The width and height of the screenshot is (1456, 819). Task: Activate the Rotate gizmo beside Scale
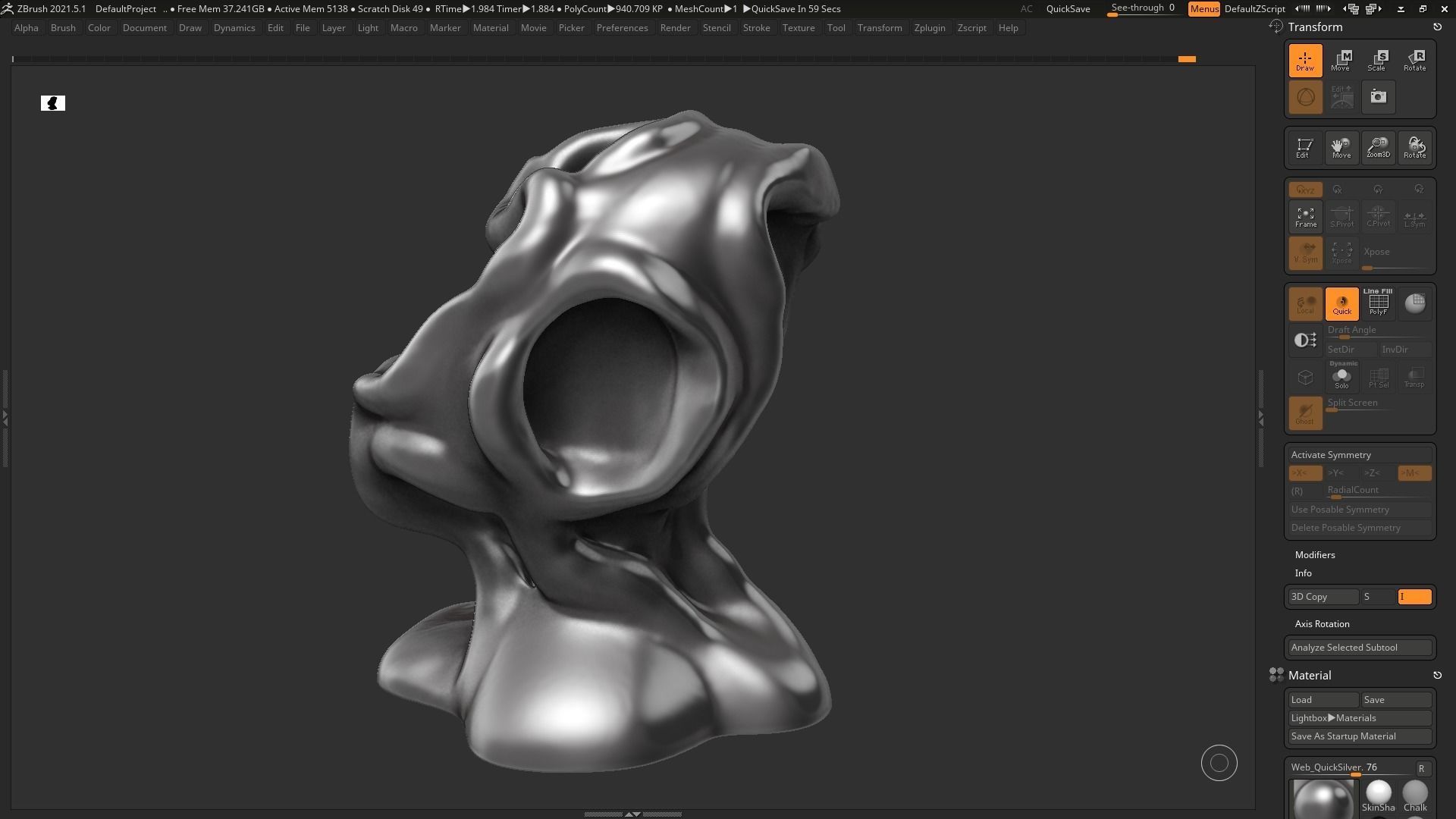[x=1414, y=60]
